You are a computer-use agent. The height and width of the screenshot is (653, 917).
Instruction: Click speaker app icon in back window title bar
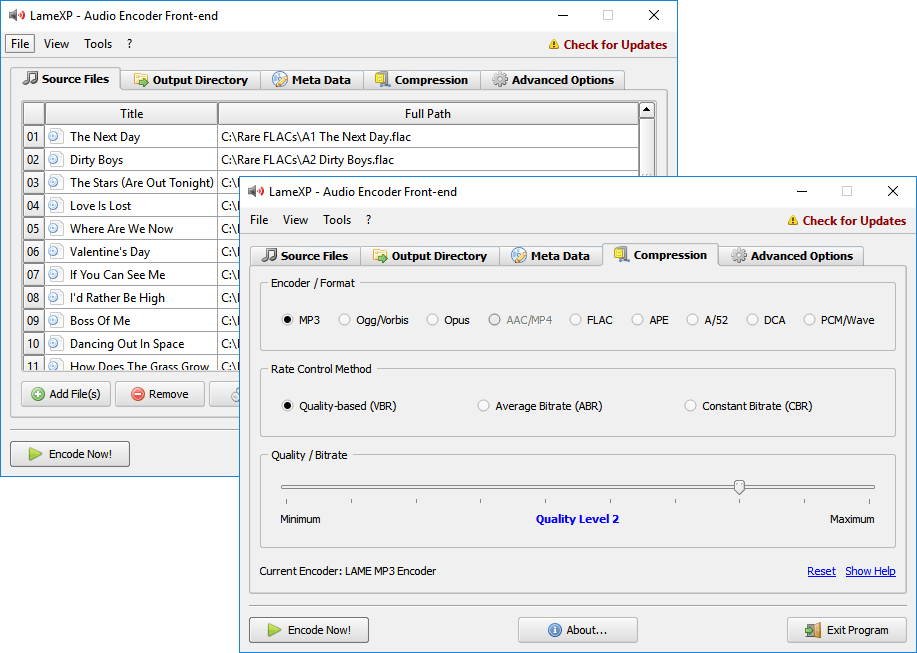(17, 15)
